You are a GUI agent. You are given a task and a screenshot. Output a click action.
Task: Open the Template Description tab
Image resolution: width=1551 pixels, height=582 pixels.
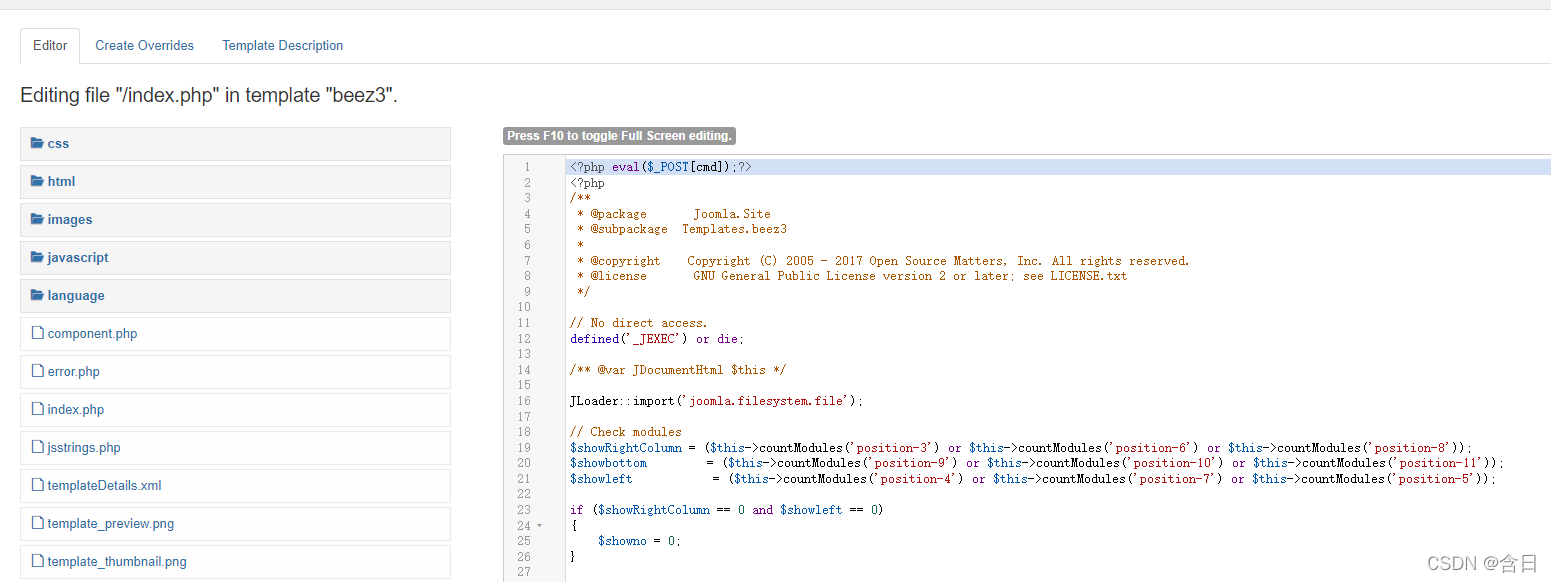tap(282, 45)
